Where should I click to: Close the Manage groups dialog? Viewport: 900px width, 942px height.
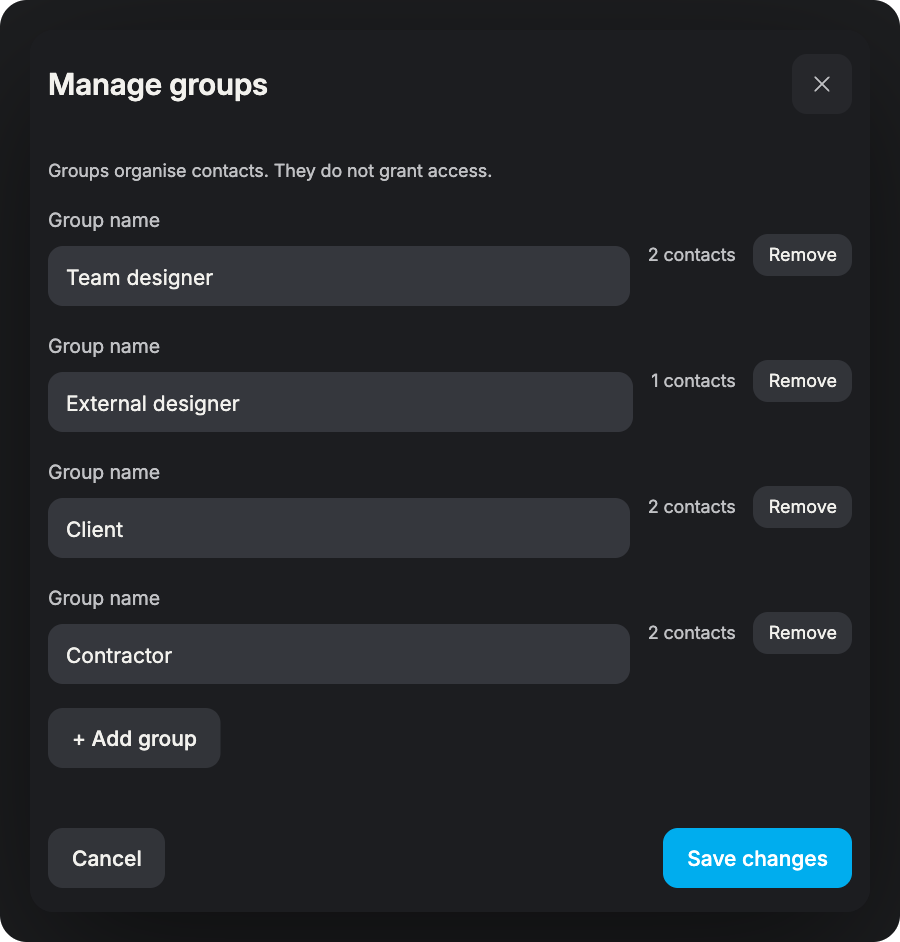[x=821, y=84]
